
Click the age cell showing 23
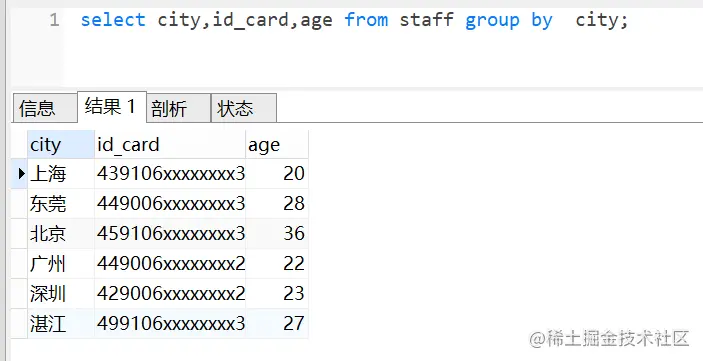coord(277,293)
